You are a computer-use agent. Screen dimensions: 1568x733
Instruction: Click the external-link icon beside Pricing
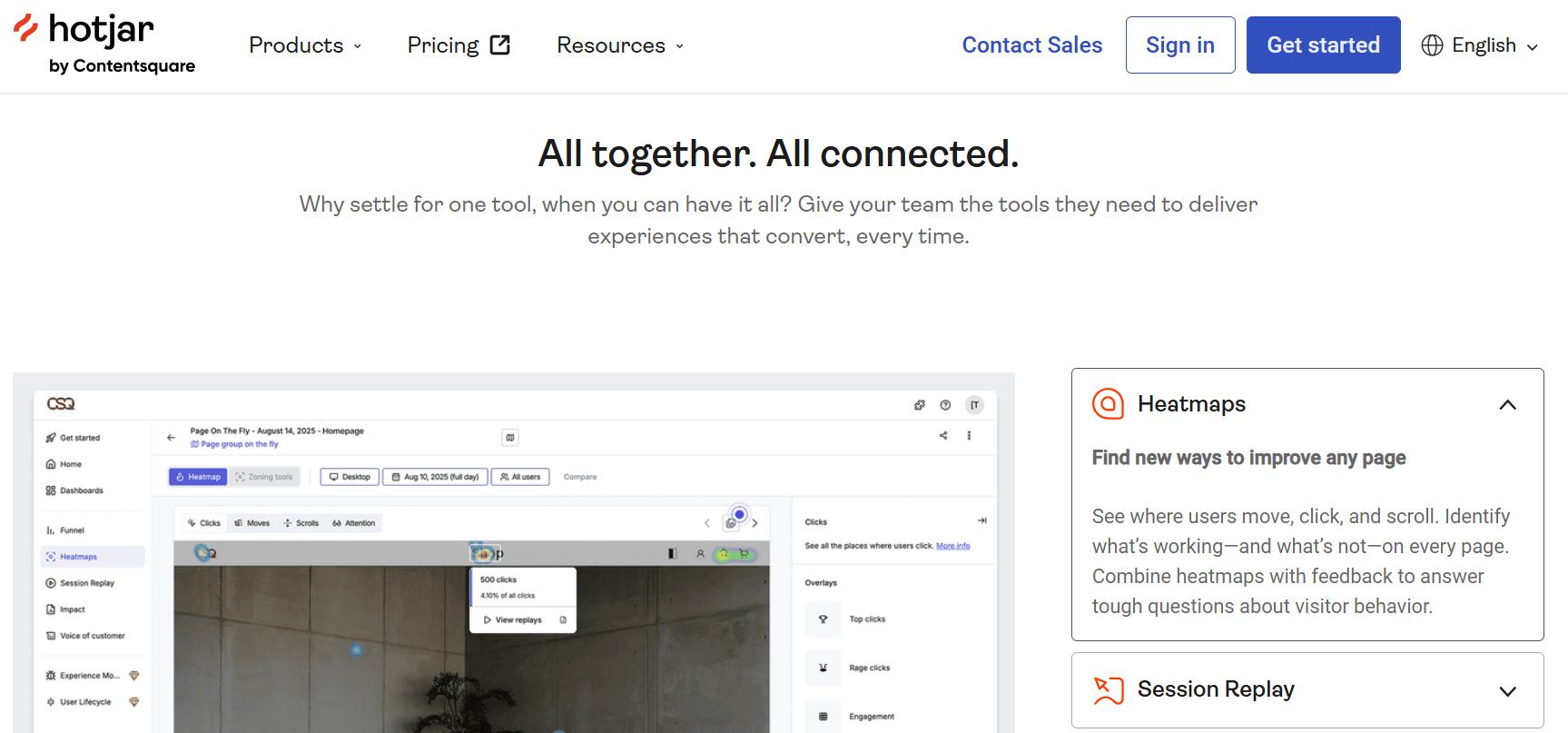[x=500, y=45]
